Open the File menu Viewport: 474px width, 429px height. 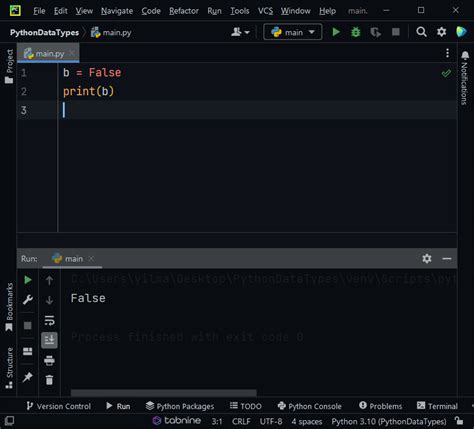pos(39,11)
